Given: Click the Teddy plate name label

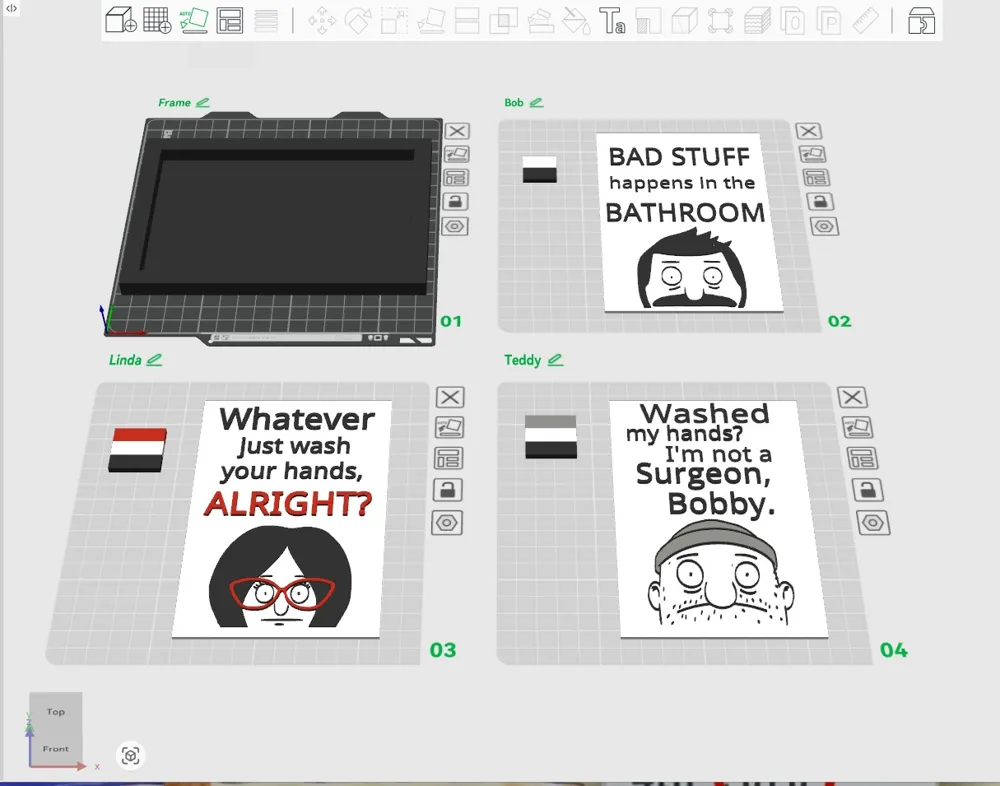Looking at the screenshot, I should pyautogui.click(x=522, y=360).
